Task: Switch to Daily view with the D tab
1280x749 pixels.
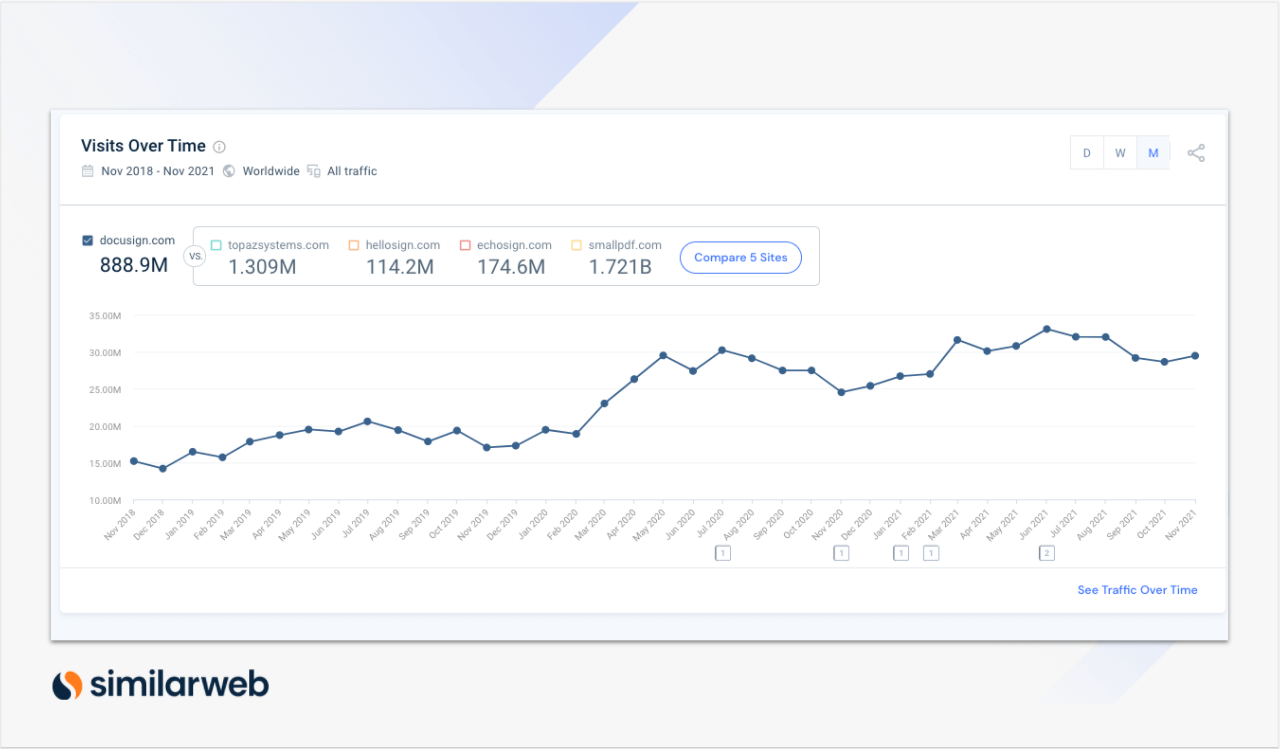Action: coord(1086,152)
